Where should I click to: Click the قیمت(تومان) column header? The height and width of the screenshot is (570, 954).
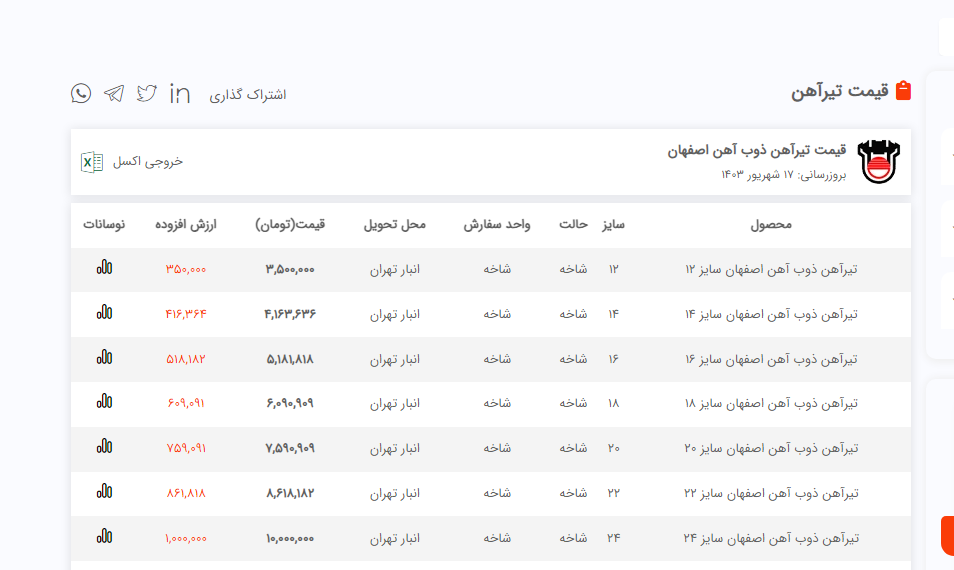pyautogui.click(x=290, y=225)
